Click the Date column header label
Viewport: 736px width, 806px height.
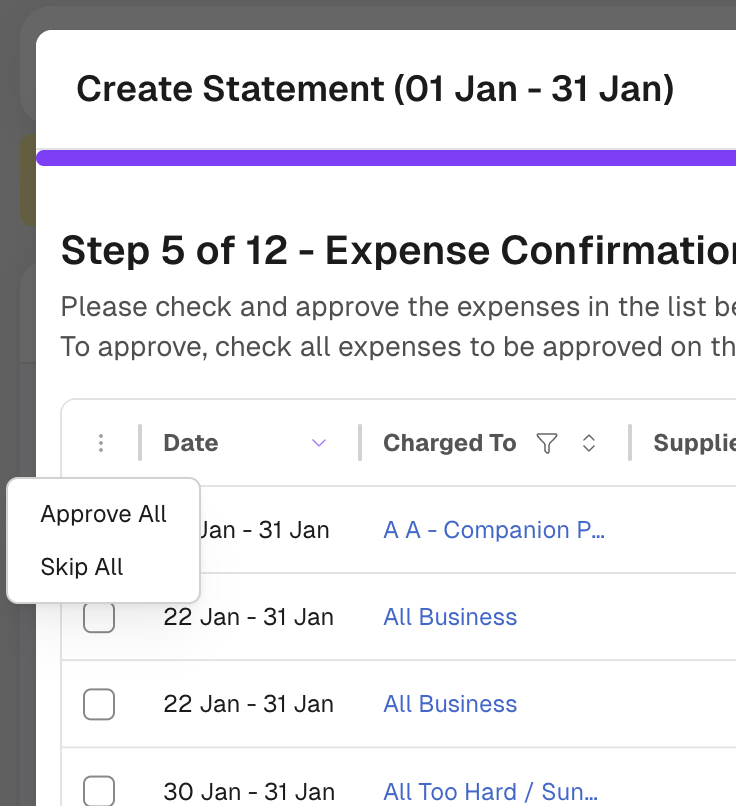coord(191,443)
